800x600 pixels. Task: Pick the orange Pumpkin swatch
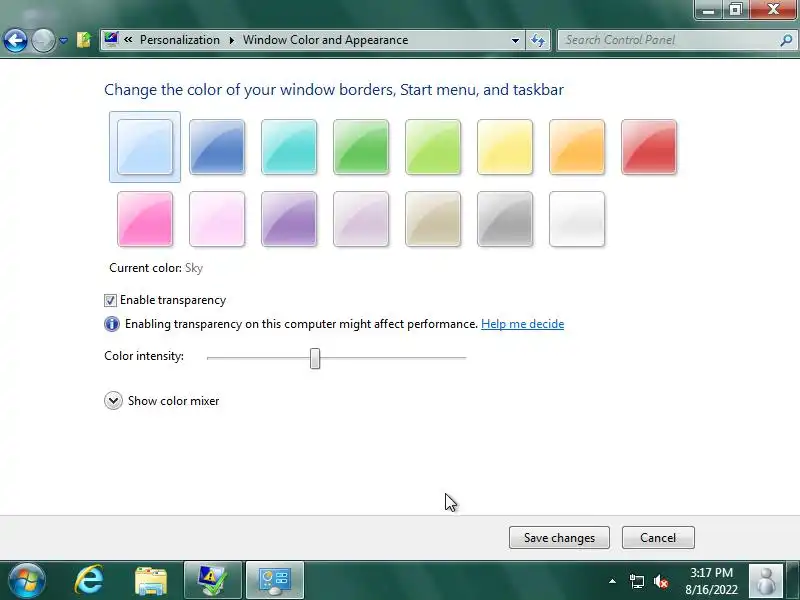point(577,147)
